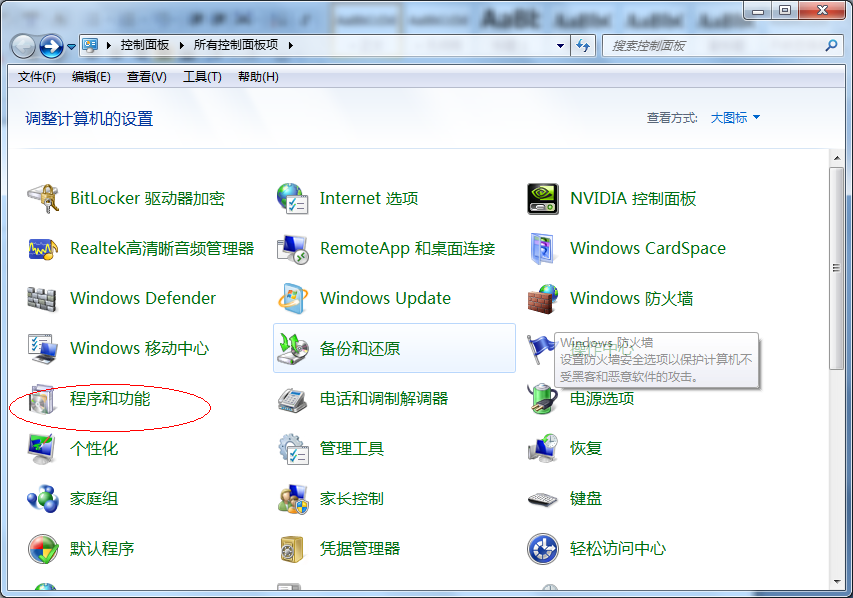Click the 个性化 link
The width and height of the screenshot is (853, 598).
[94, 449]
